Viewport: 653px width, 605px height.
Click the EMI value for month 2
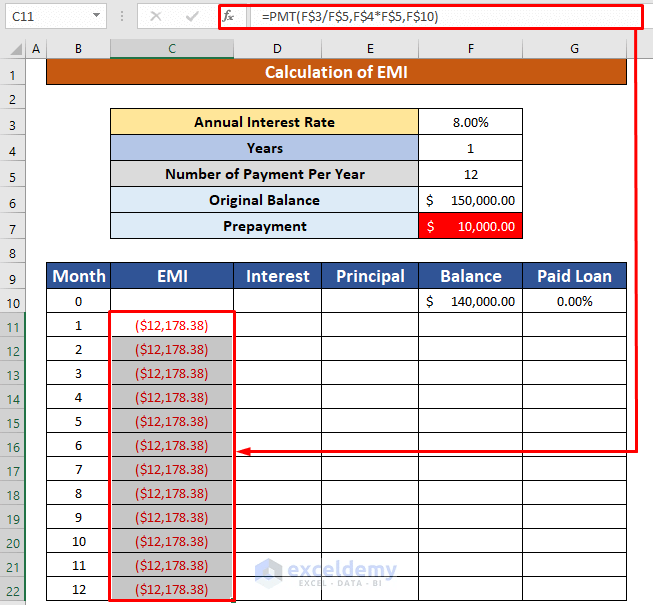coord(172,349)
